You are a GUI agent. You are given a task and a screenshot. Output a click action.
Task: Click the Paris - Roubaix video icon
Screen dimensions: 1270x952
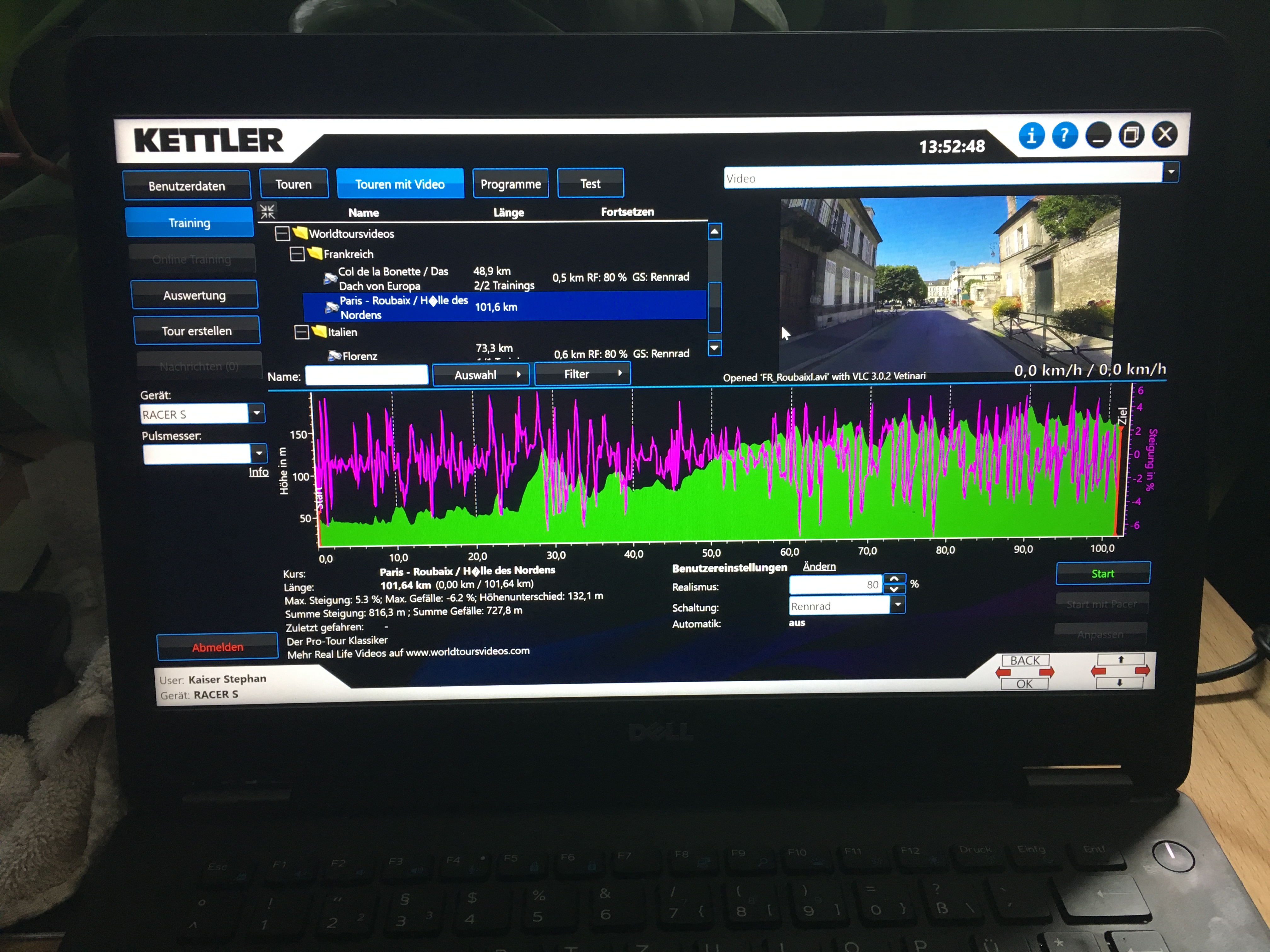point(332,307)
